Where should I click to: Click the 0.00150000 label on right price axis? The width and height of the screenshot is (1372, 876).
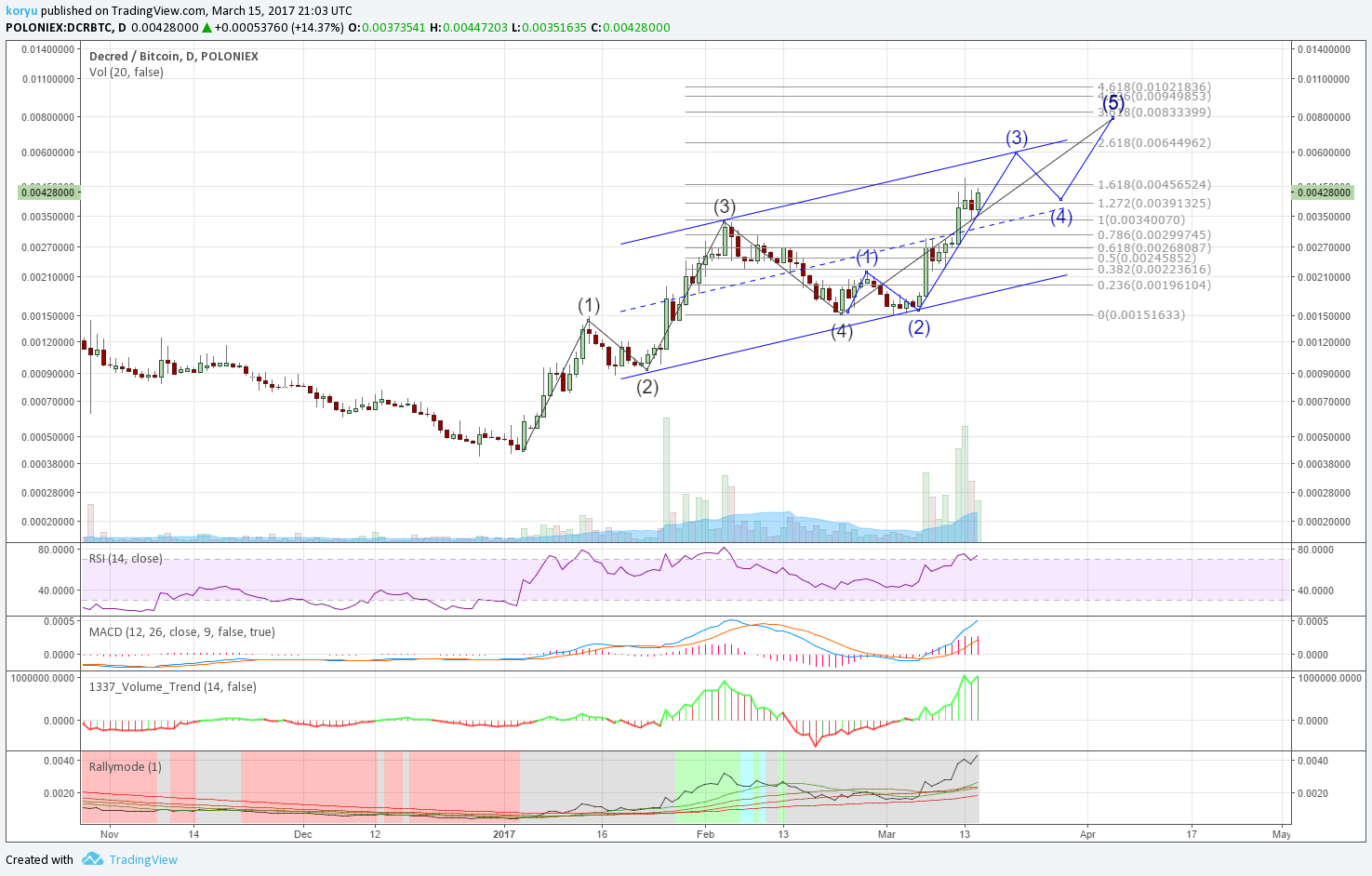click(x=1324, y=316)
